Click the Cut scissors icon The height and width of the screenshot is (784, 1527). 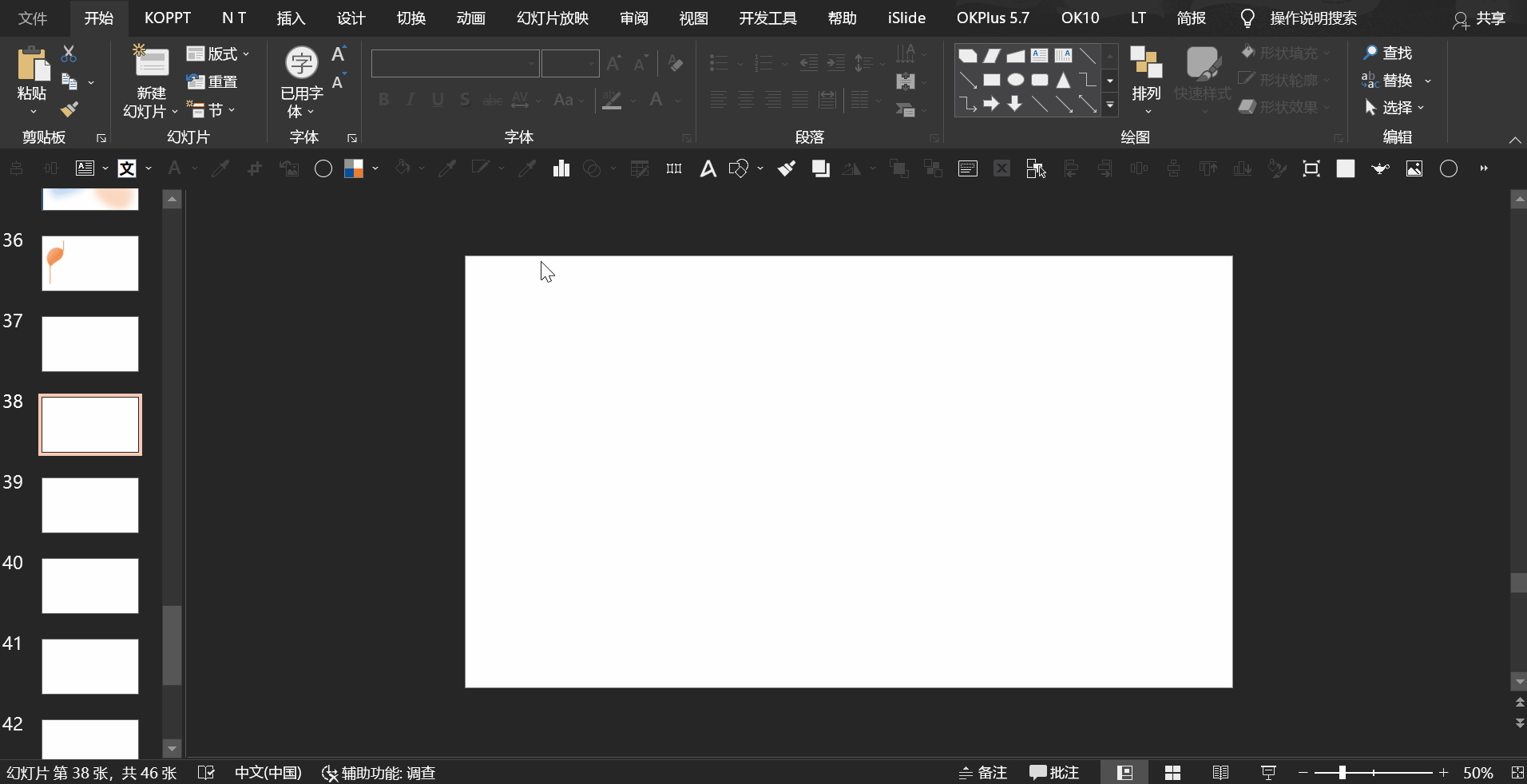(69, 53)
